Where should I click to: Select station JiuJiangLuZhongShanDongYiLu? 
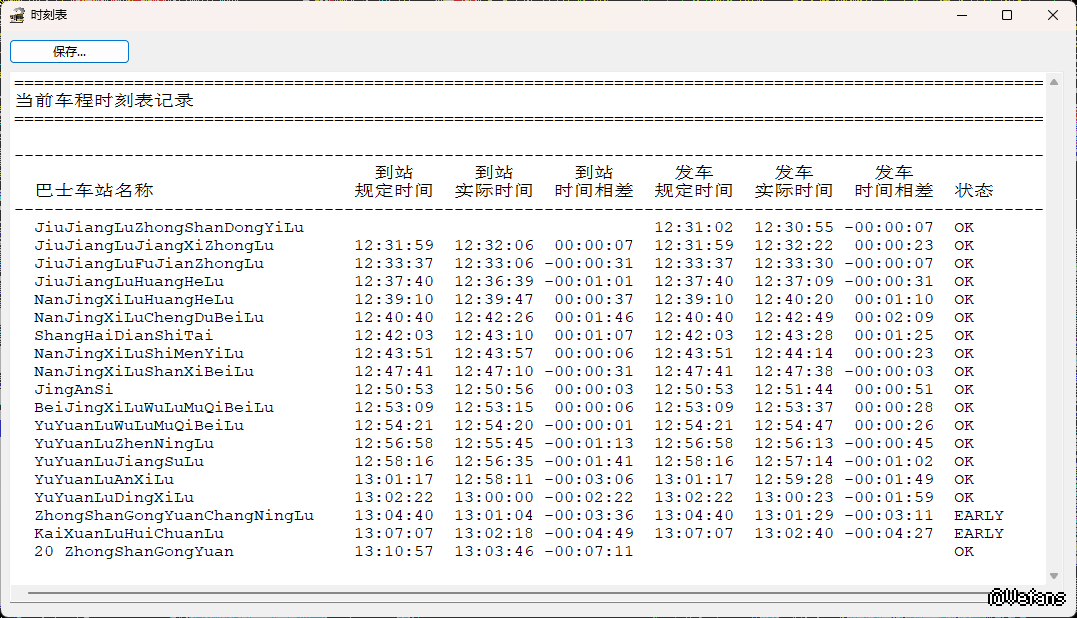coord(169,227)
